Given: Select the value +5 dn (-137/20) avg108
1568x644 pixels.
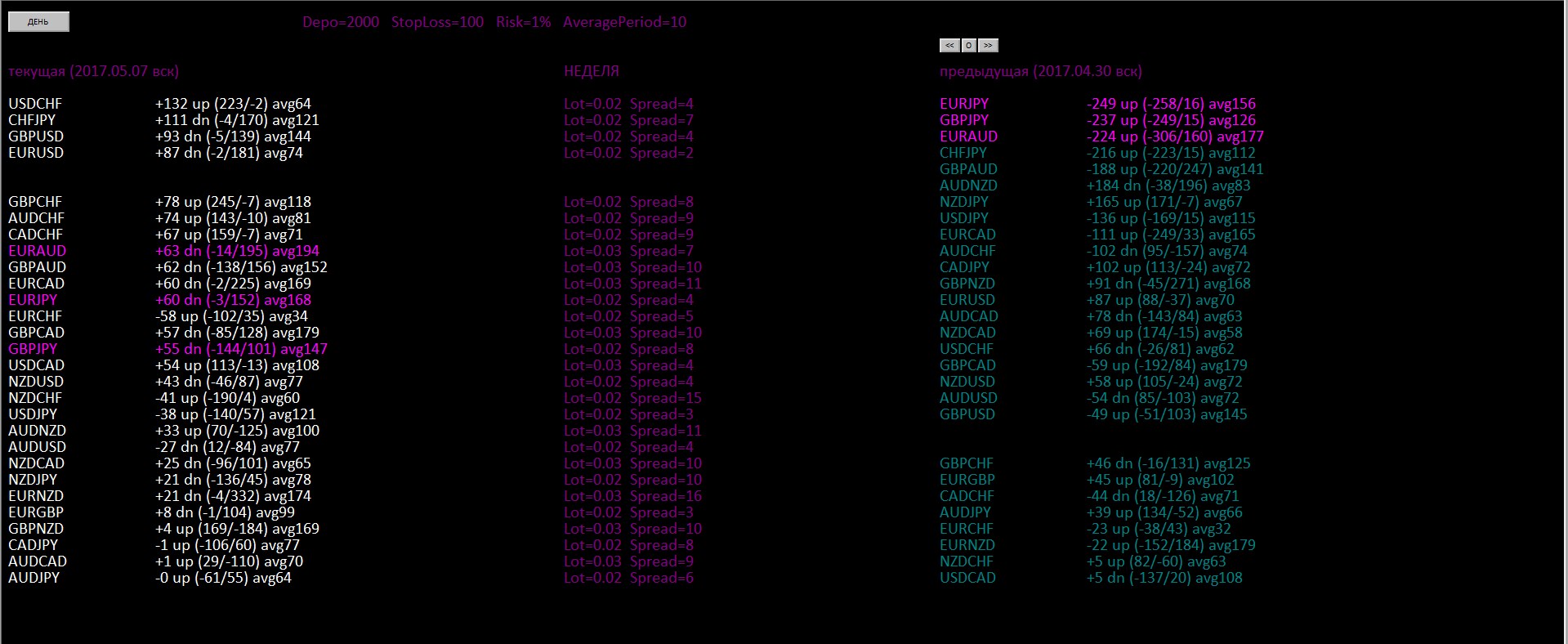Looking at the screenshot, I should [1164, 578].
